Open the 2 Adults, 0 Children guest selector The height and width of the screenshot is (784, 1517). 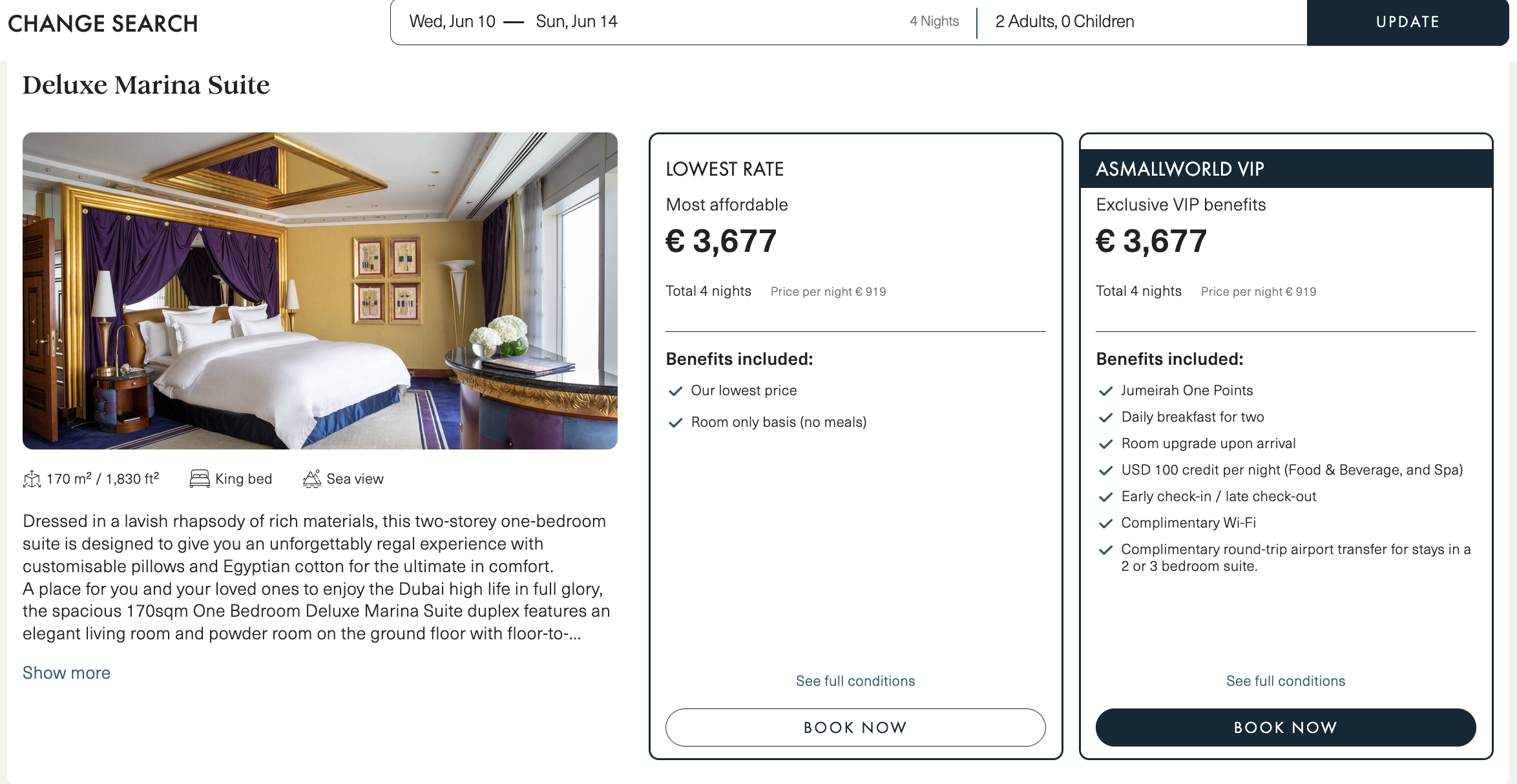click(x=1065, y=22)
